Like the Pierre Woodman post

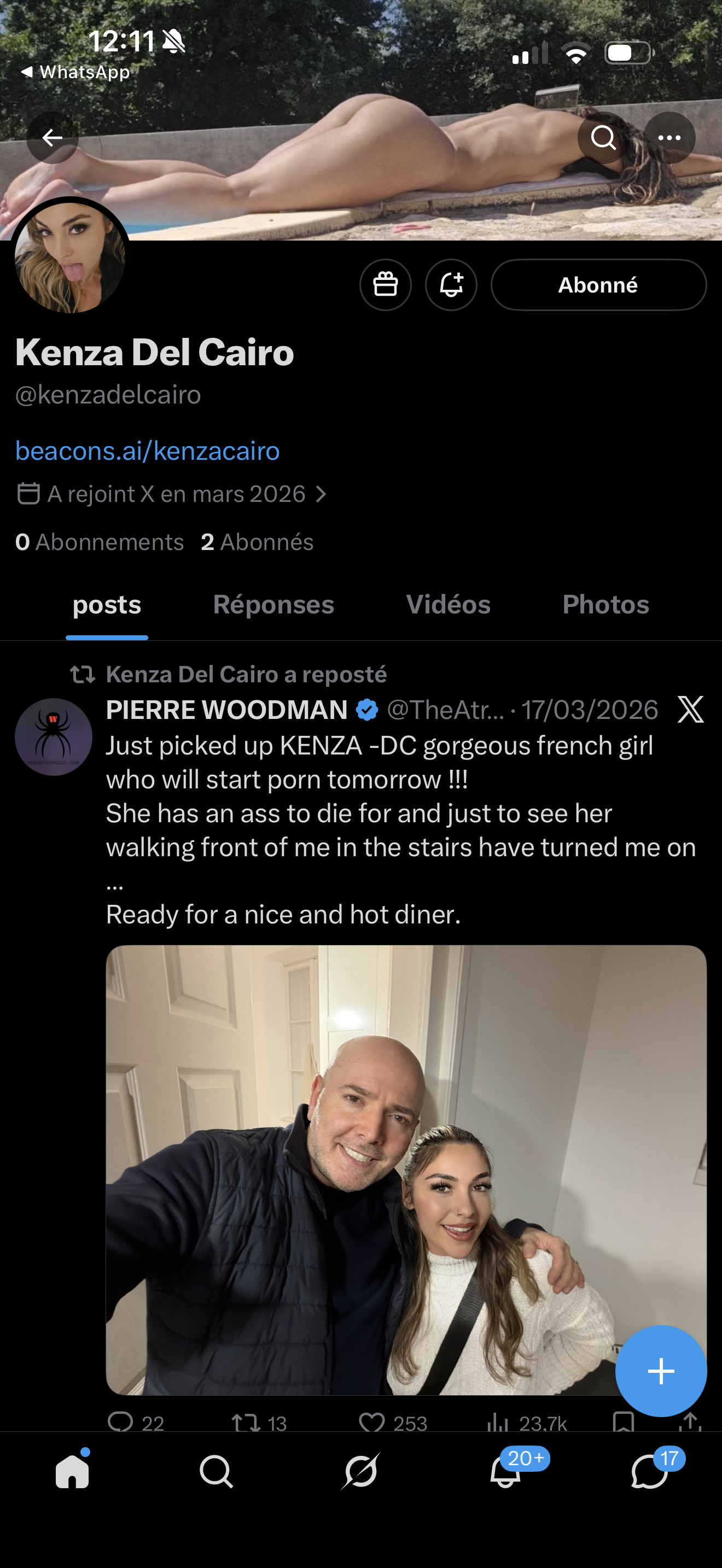point(372,1422)
